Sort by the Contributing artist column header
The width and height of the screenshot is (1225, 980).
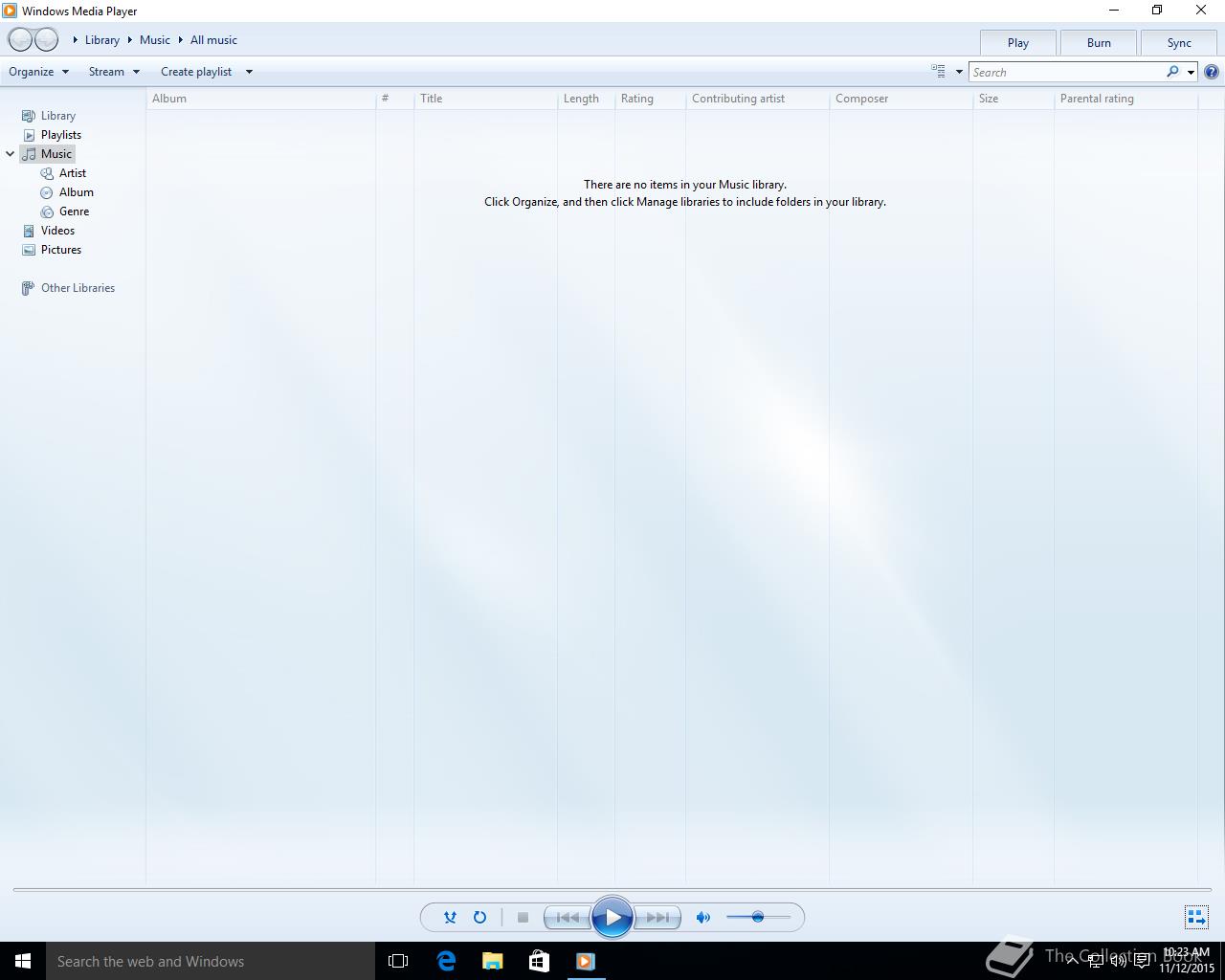(x=757, y=99)
